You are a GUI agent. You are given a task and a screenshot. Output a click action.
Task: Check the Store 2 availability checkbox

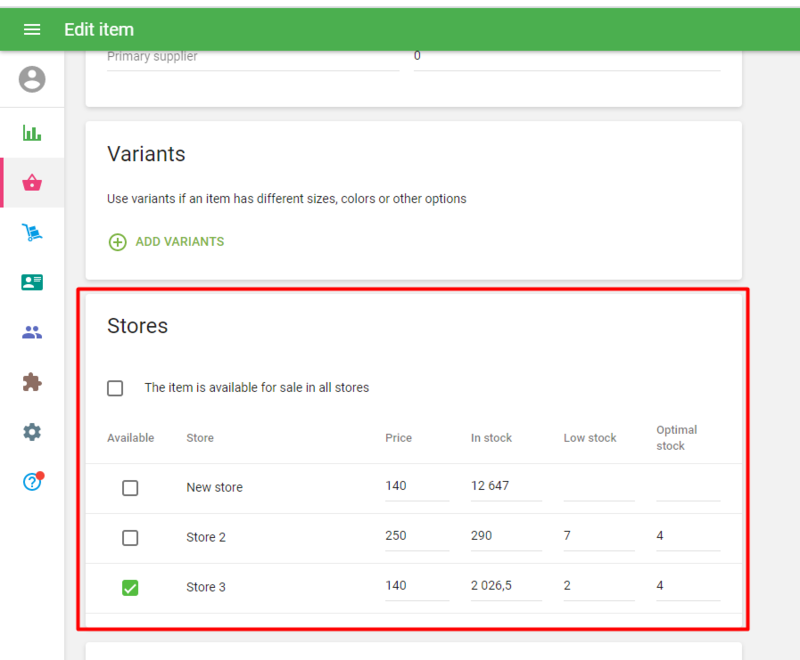pyautogui.click(x=130, y=538)
